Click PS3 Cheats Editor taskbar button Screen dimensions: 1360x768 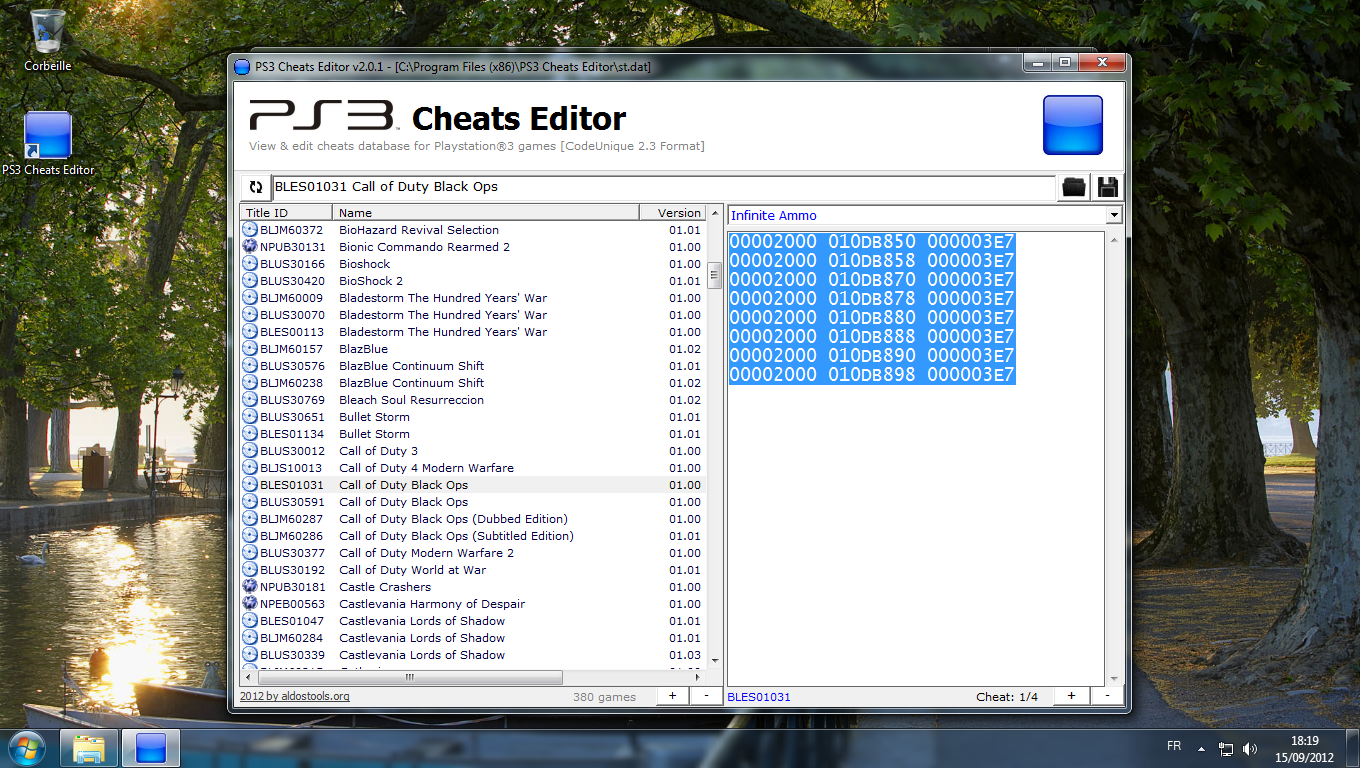point(151,748)
